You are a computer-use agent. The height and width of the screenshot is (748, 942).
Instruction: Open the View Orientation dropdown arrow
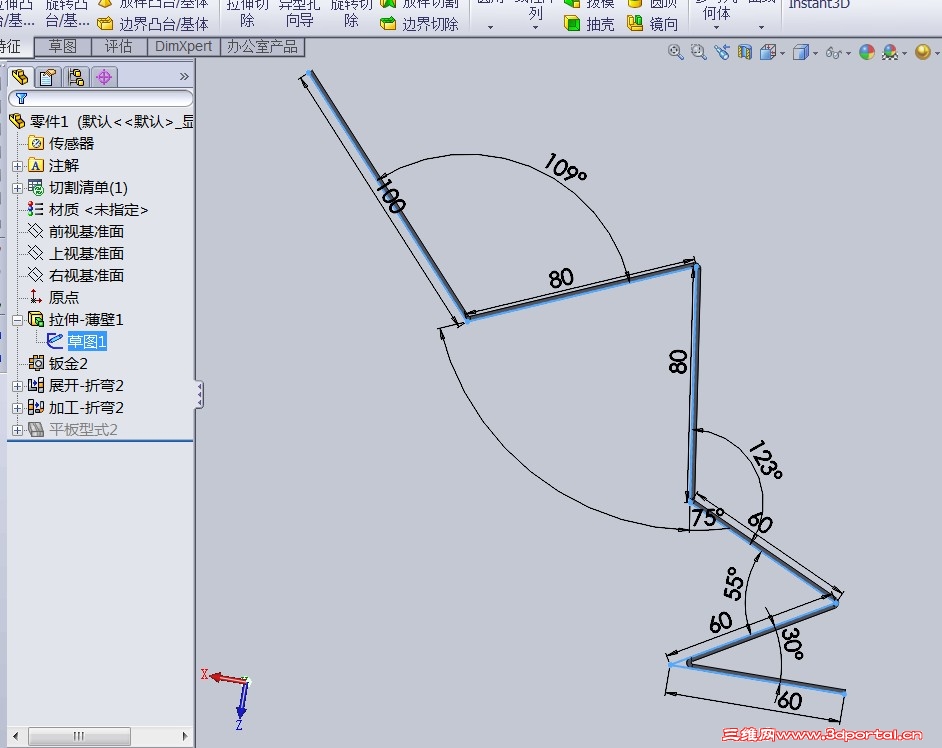pyautogui.click(x=782, y=53)
